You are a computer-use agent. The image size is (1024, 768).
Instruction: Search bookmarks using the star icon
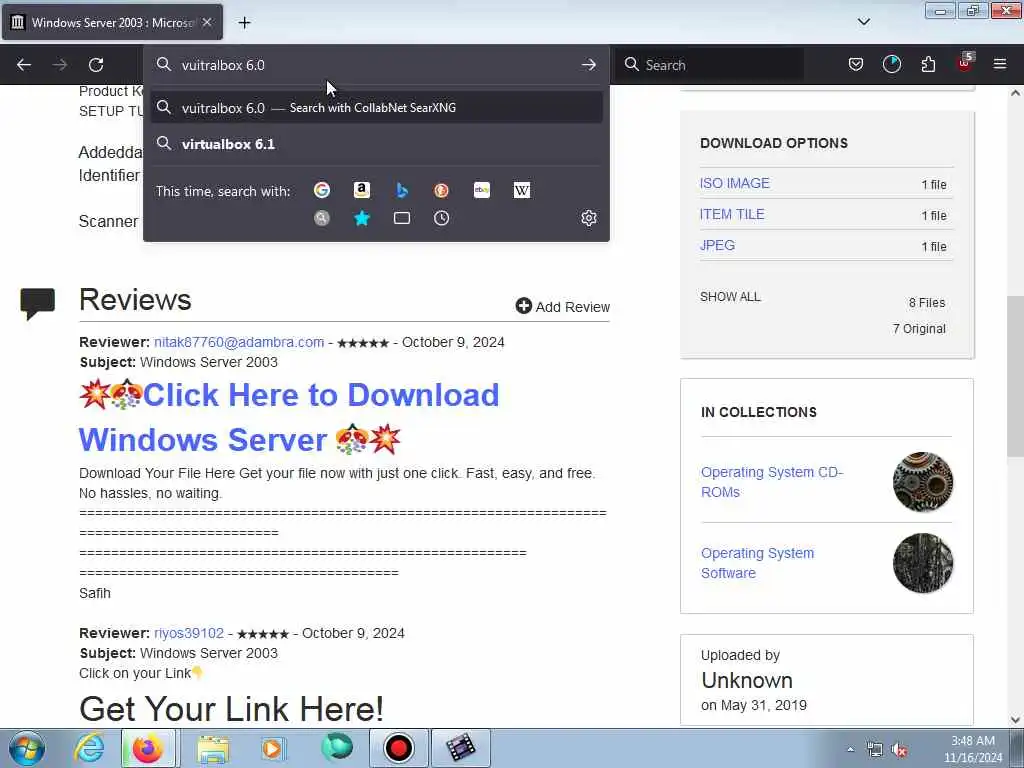click(x=361, y=218)
